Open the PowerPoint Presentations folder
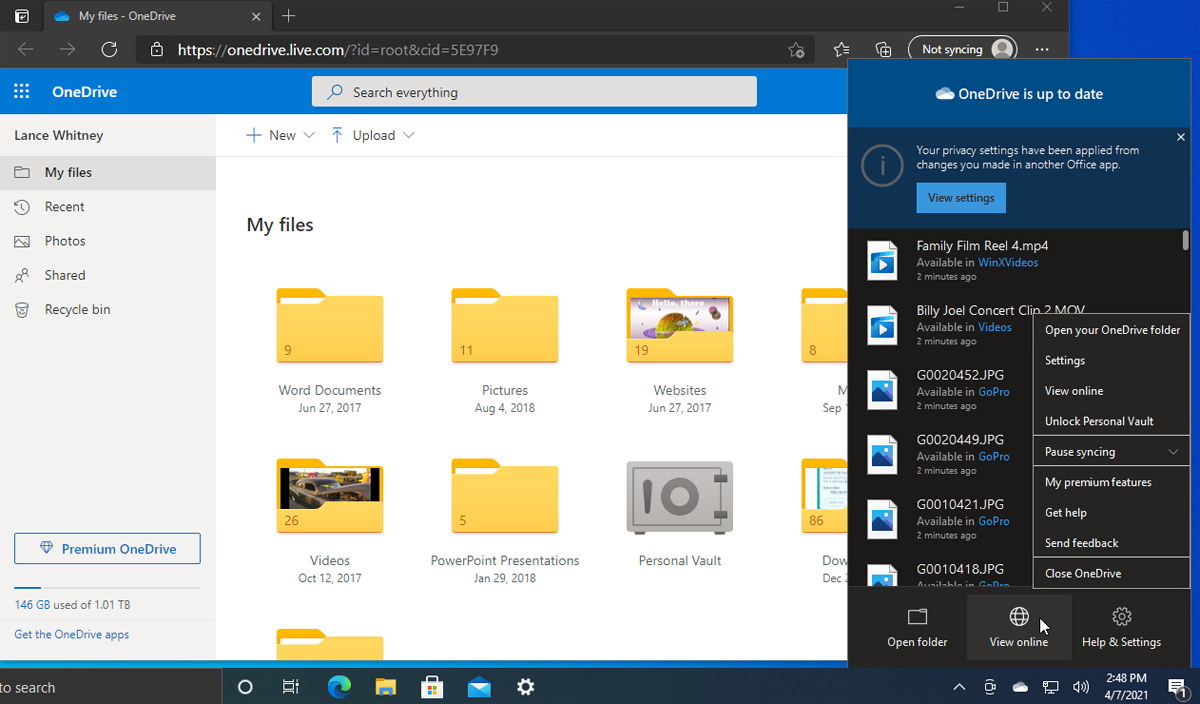Viewport: 1200px width, 704px height. point(505,496)
